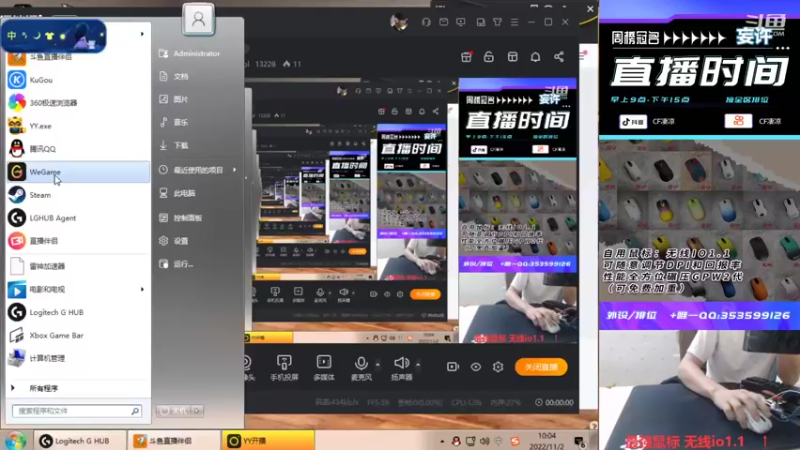Open KuGou from the start menu
Image resolution: width=800 pixels, height=450 pixels.
(78, 80)
